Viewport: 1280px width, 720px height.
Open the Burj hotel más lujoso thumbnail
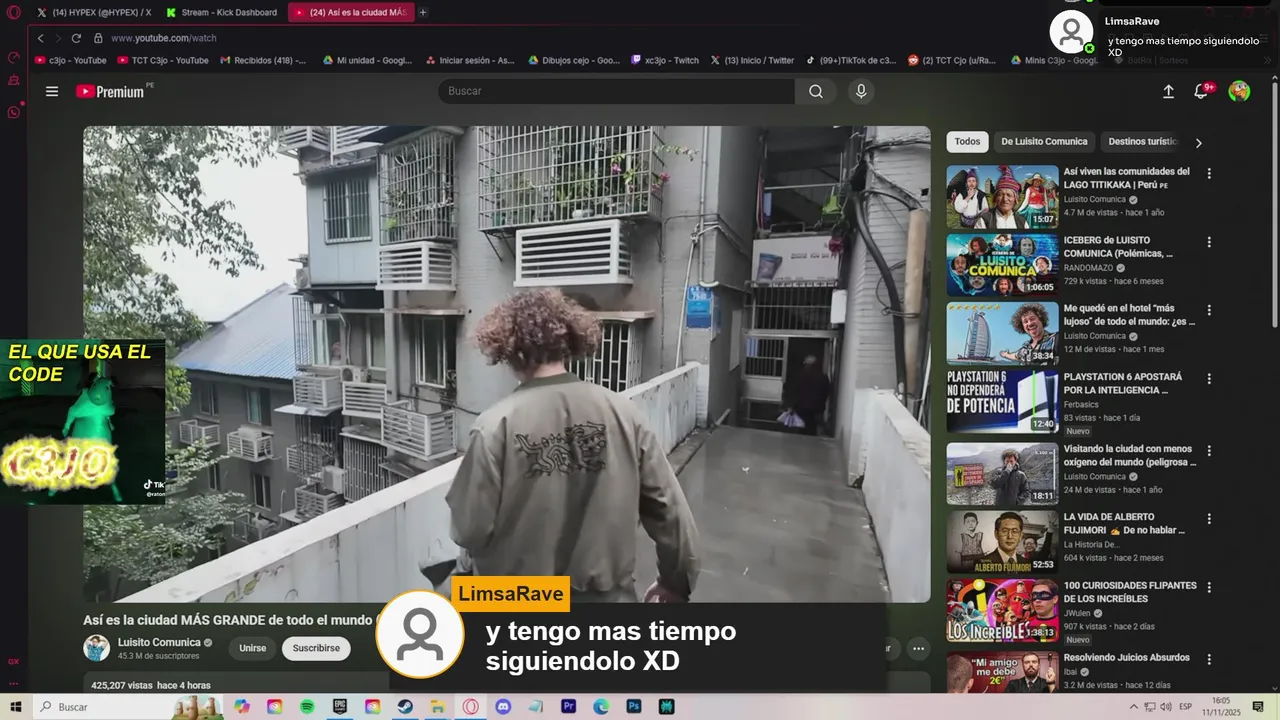point(1002,334)
